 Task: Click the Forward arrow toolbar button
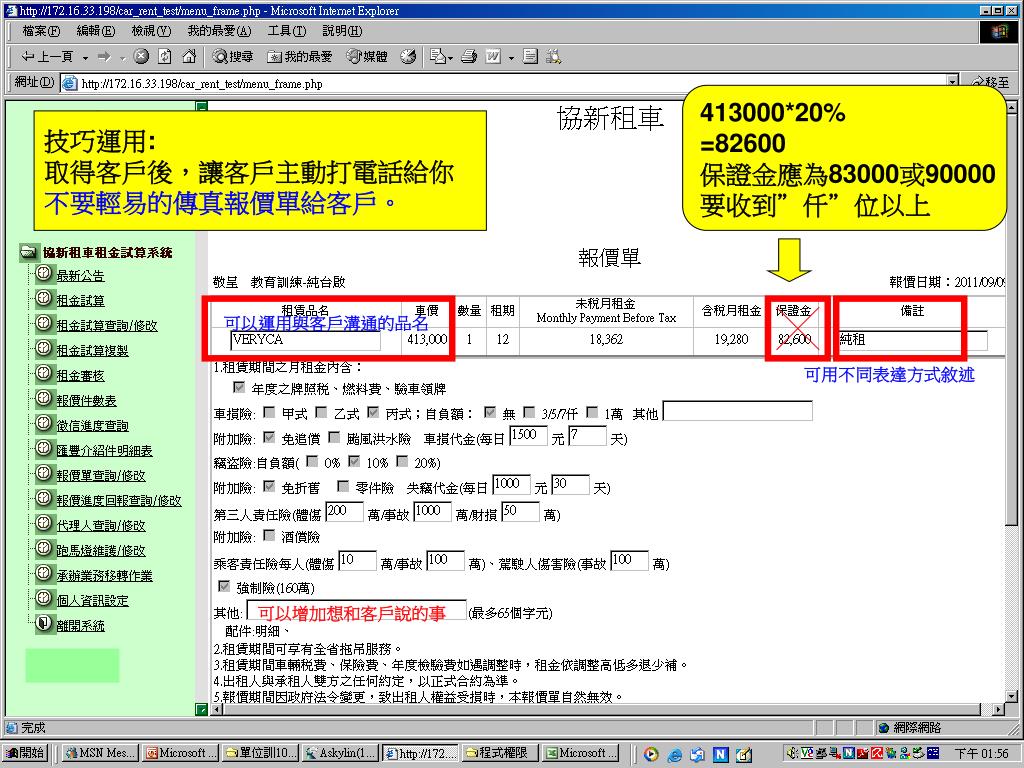(104, 57)
